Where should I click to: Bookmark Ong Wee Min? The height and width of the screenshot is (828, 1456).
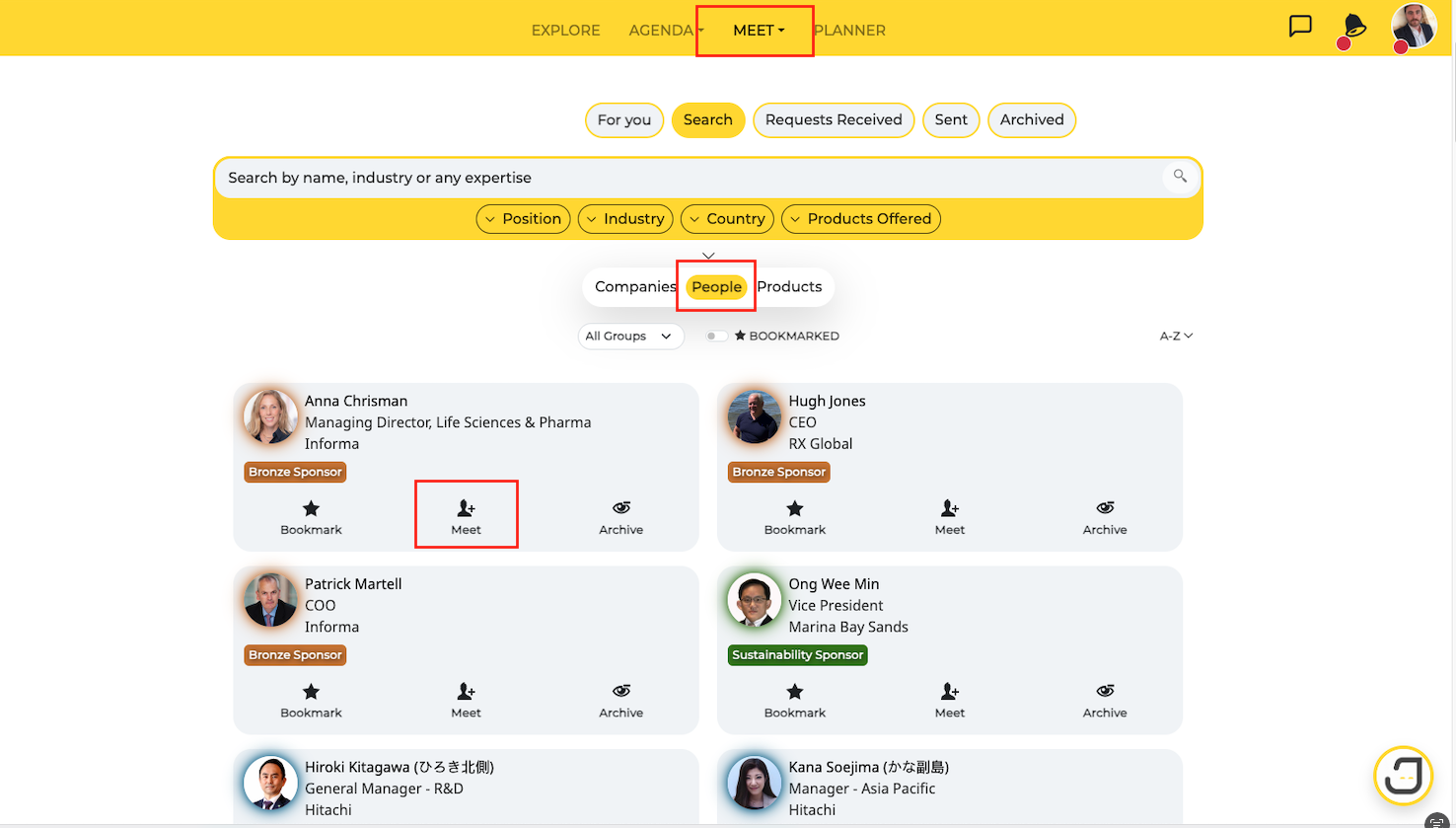[x=795, y=701]
